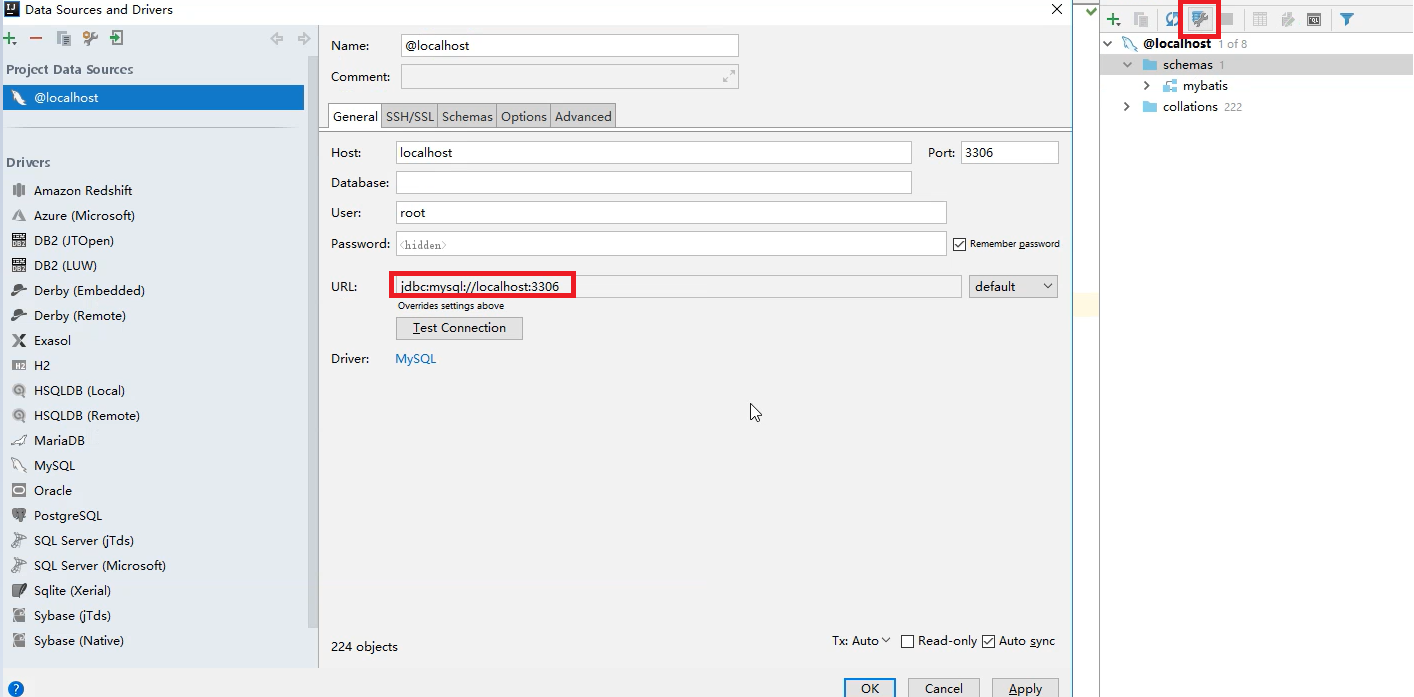
Task: Click the forward arrow in dialog toolbar
Action: [x=304, y=38]
